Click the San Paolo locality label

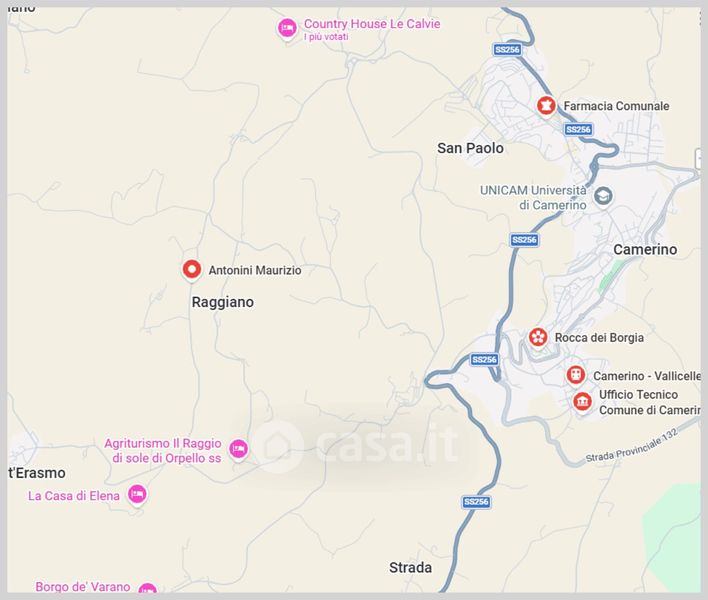(x=470, y=148)
